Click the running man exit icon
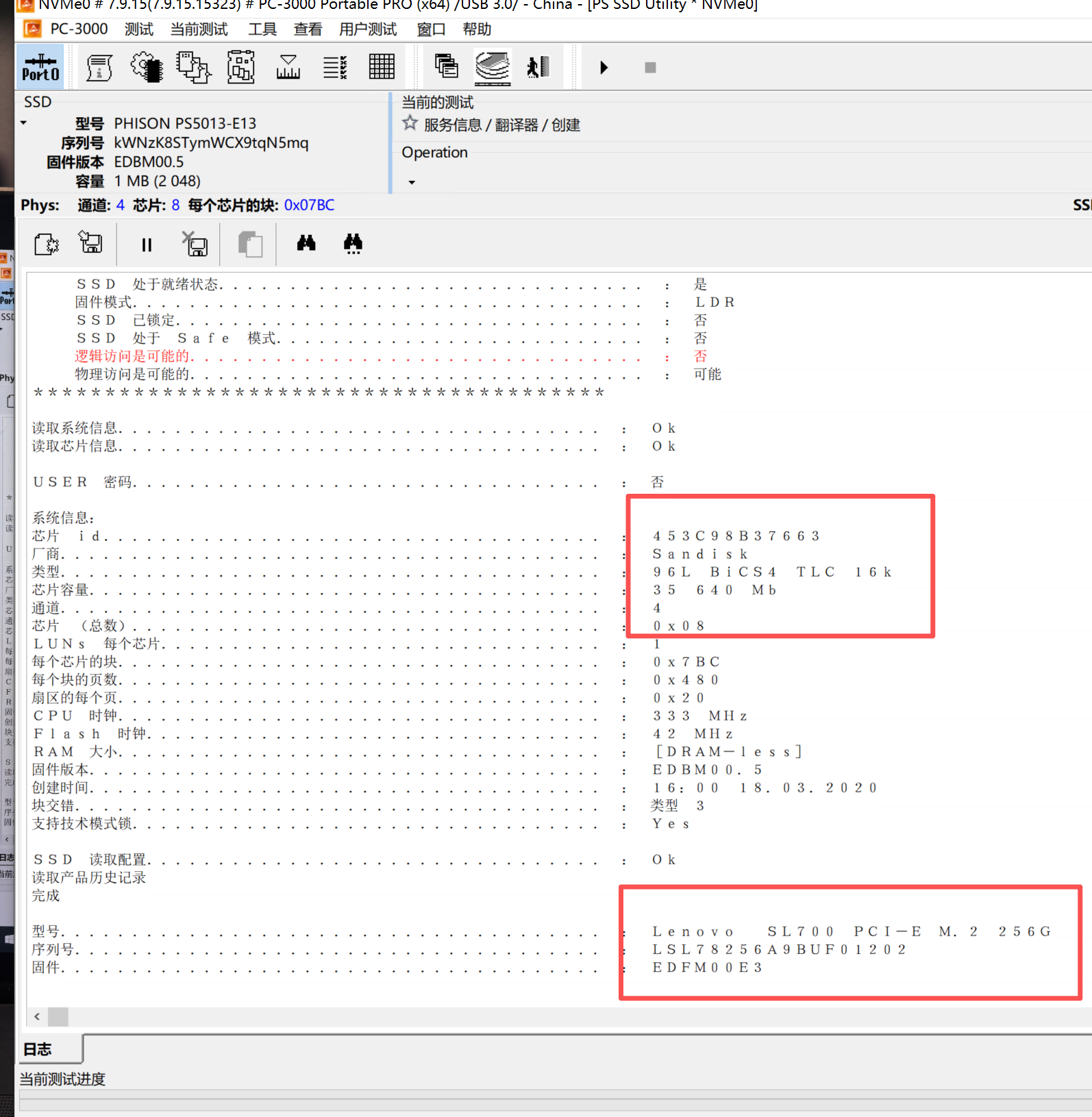1092x1117 pixels. click(538, 67)
